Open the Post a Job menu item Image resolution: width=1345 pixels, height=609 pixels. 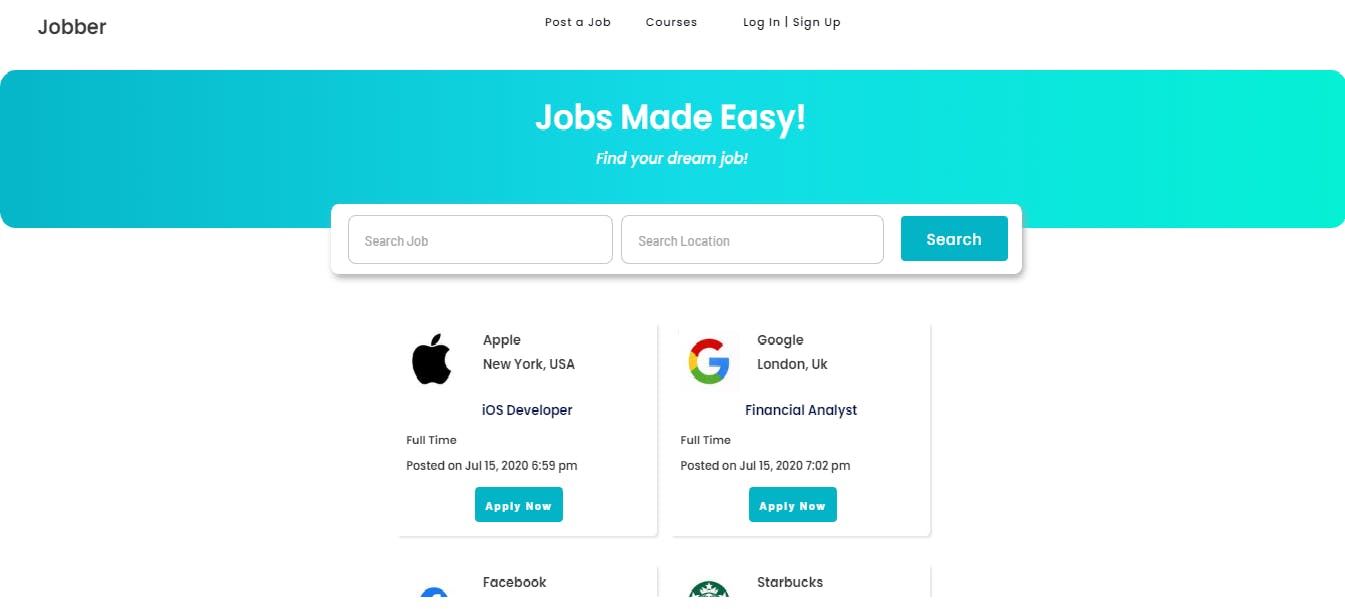tap(577, 22)
